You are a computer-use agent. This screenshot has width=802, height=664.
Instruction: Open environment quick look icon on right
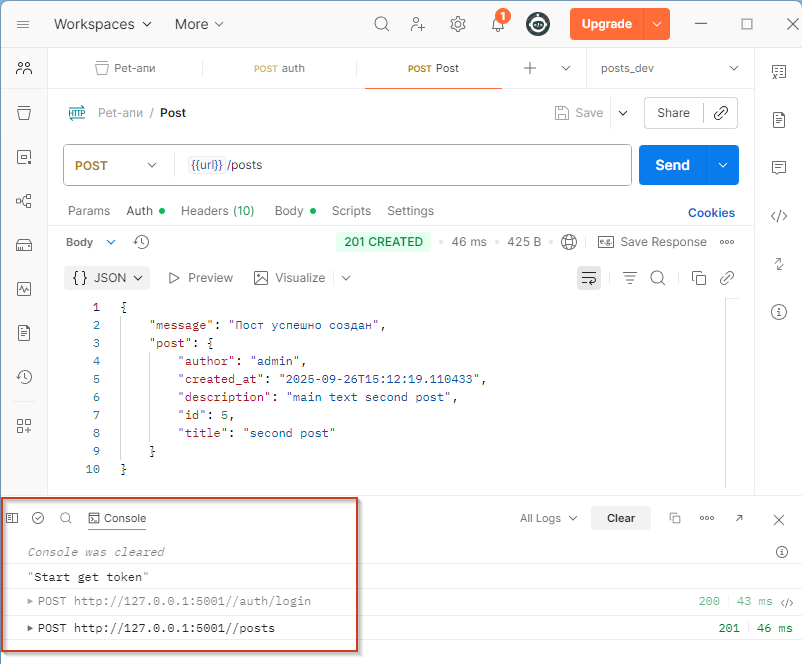coord(779,72)
